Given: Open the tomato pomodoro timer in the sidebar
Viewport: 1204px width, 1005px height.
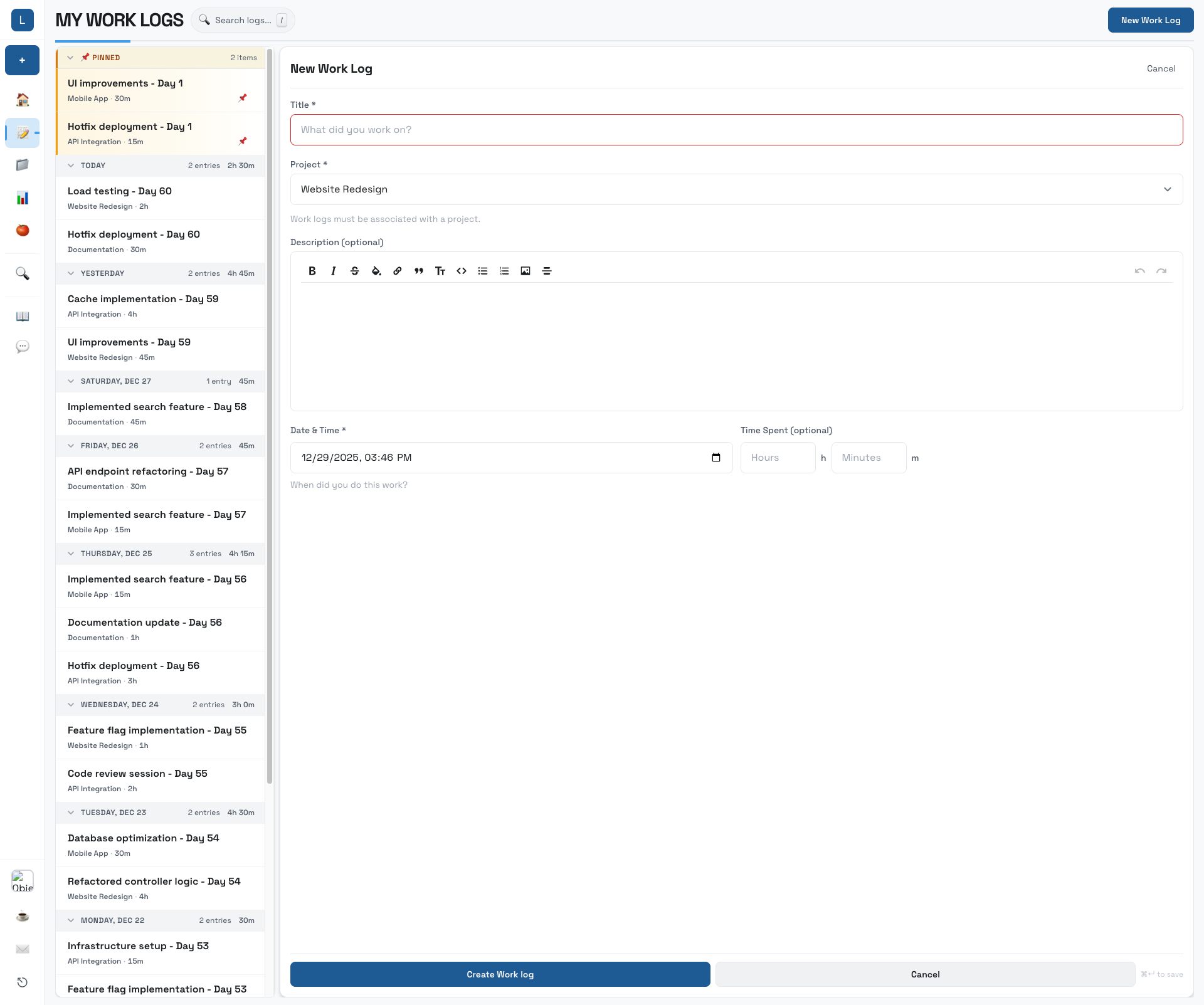Looking at the screenshot, I should (23, 231).
